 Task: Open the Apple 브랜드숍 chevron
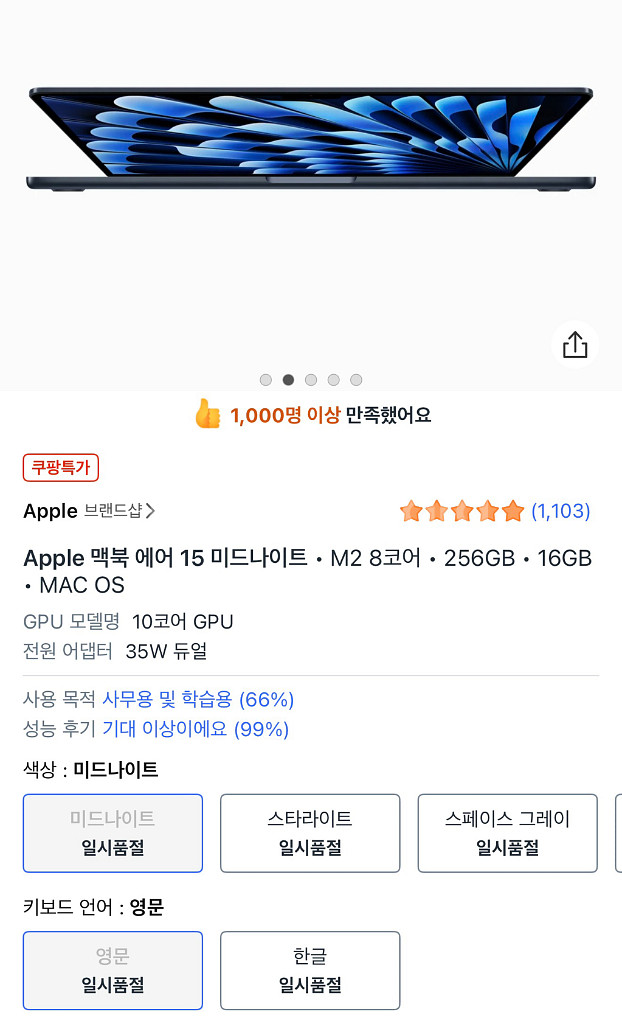[x=150, y=511]
